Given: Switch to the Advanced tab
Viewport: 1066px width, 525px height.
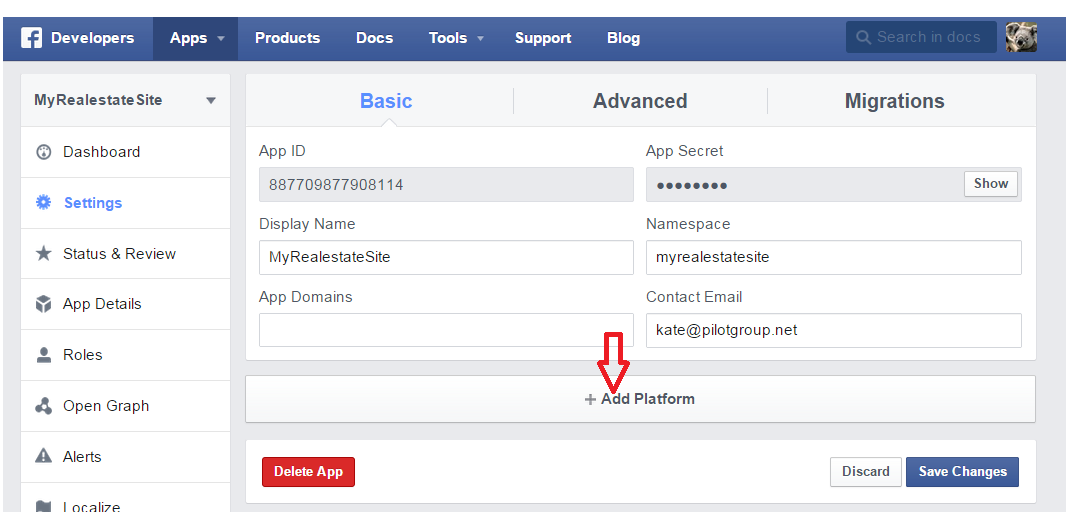Looking at the screenshot, I should tap(640, 101).
